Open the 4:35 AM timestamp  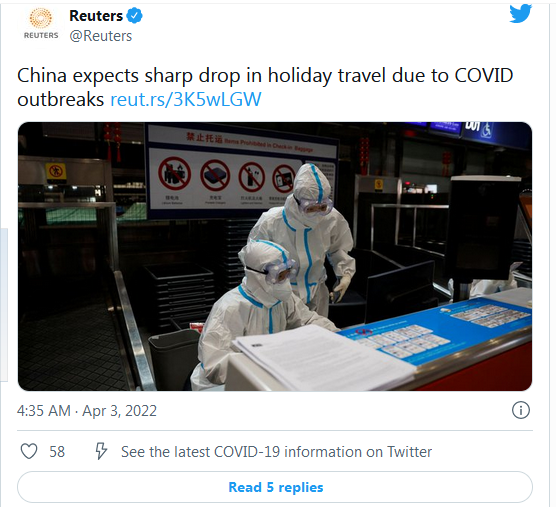[44, 411]
